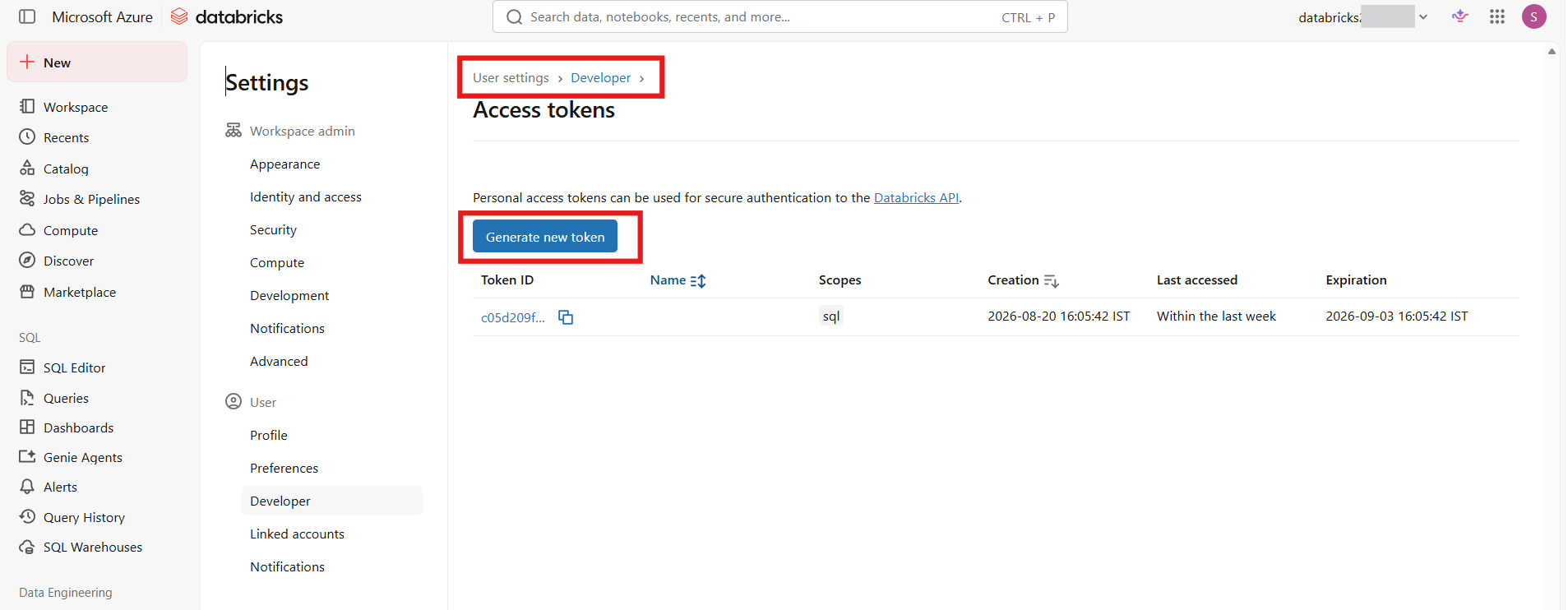The height and width of the screenshot is (610, 1568).
Task: Sort tokens by Name column icon
Action: point(698,281)
